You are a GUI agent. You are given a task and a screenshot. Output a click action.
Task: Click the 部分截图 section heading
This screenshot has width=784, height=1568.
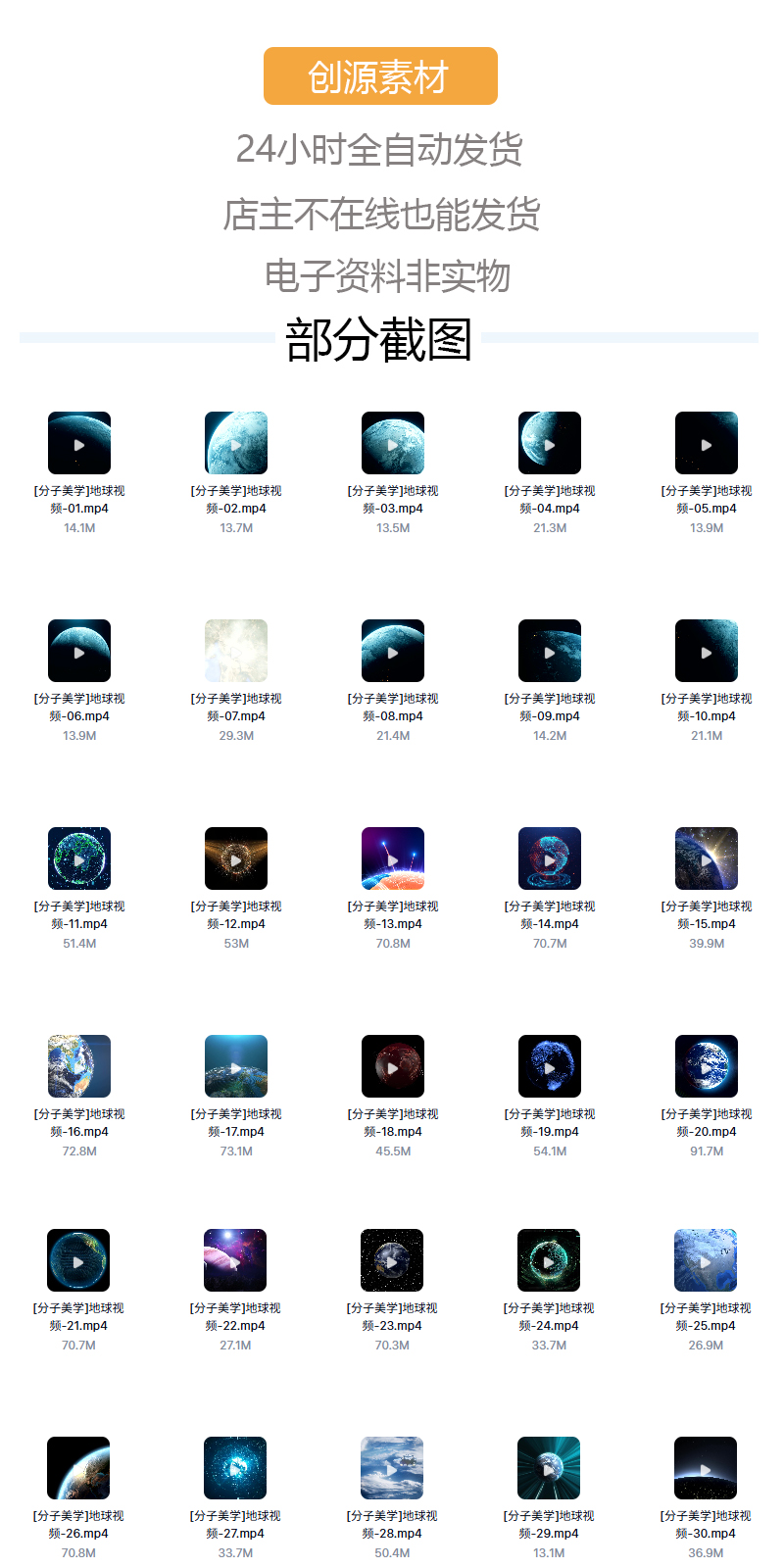(x=379, y=340)
